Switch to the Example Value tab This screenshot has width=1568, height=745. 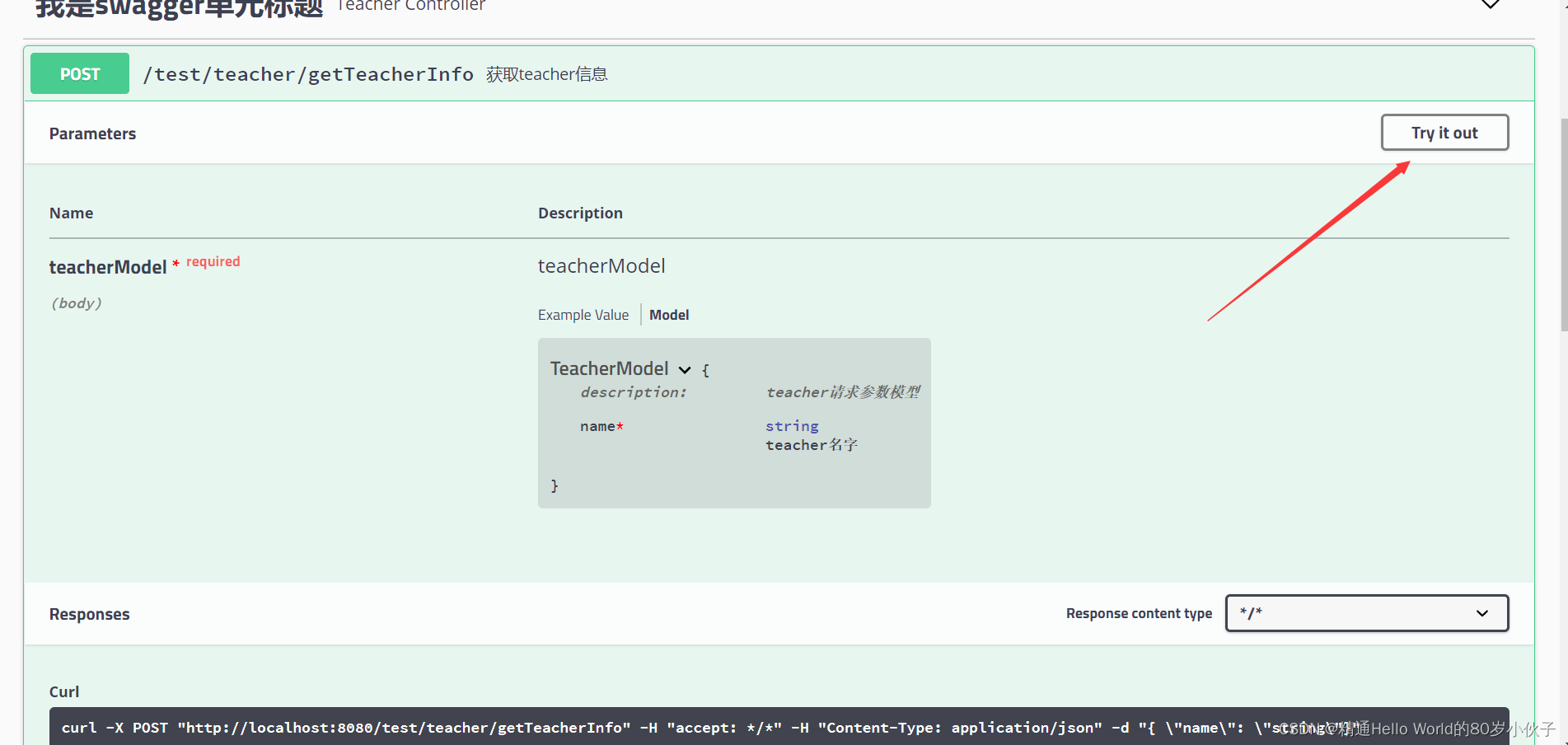point(583,315)
